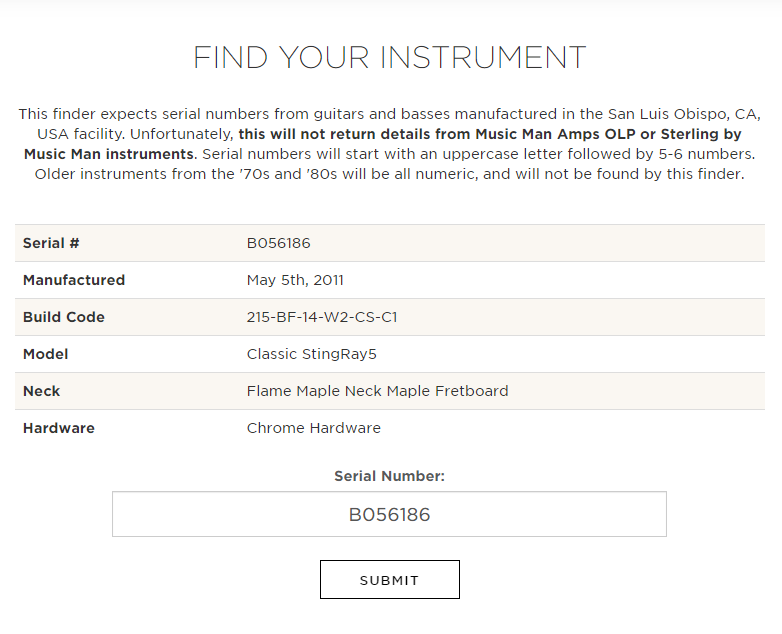Click the Manufactured row label
The height and width of the screenshot is (634, 782).
pyautogui.click(x=74, y=280)
